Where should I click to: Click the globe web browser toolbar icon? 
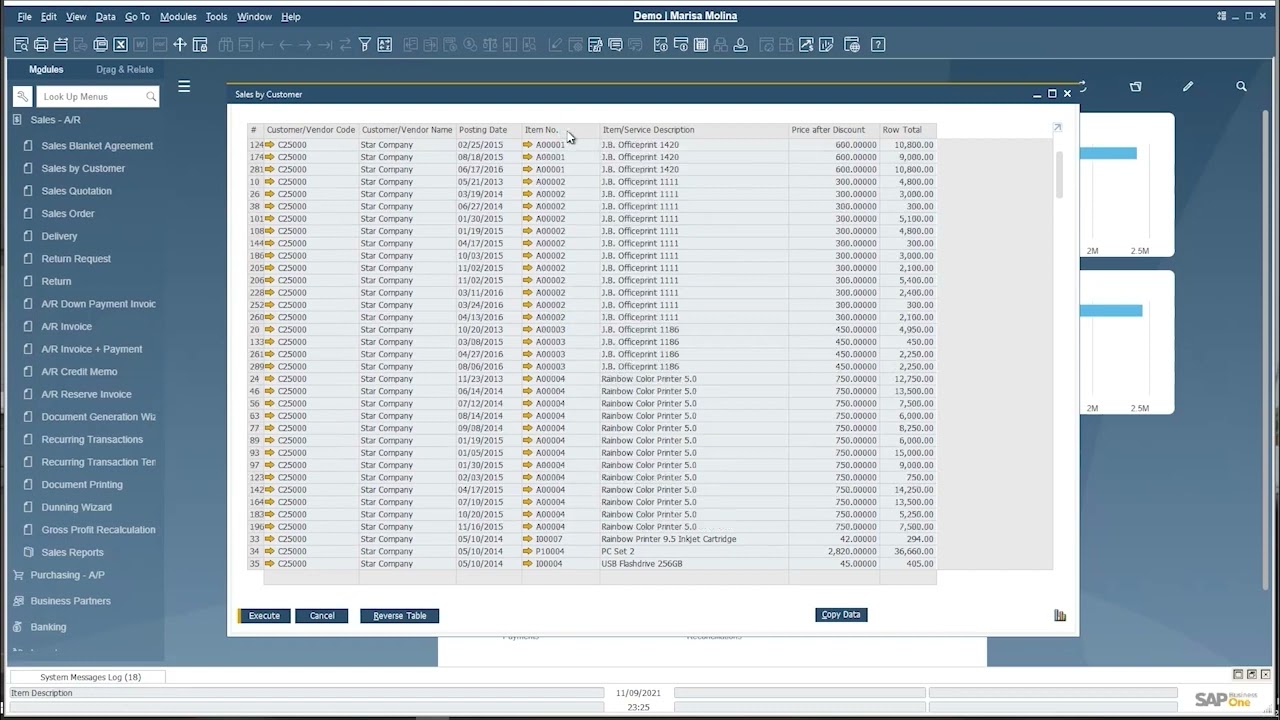pos(852,45)
